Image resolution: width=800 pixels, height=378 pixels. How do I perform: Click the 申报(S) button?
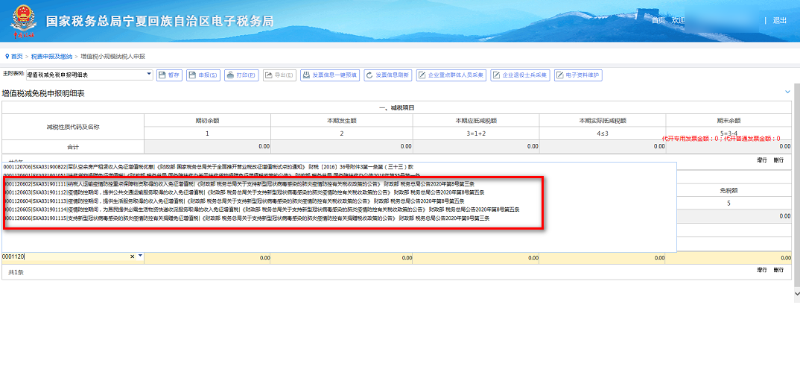[203, 75]
